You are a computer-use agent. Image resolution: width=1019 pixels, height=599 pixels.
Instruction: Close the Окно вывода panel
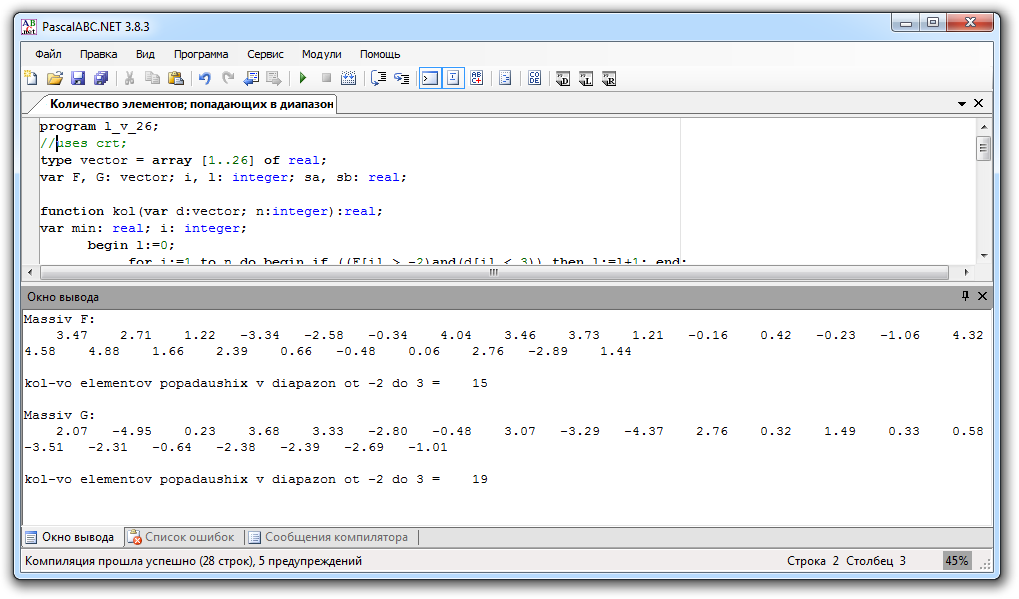[982, 297]
